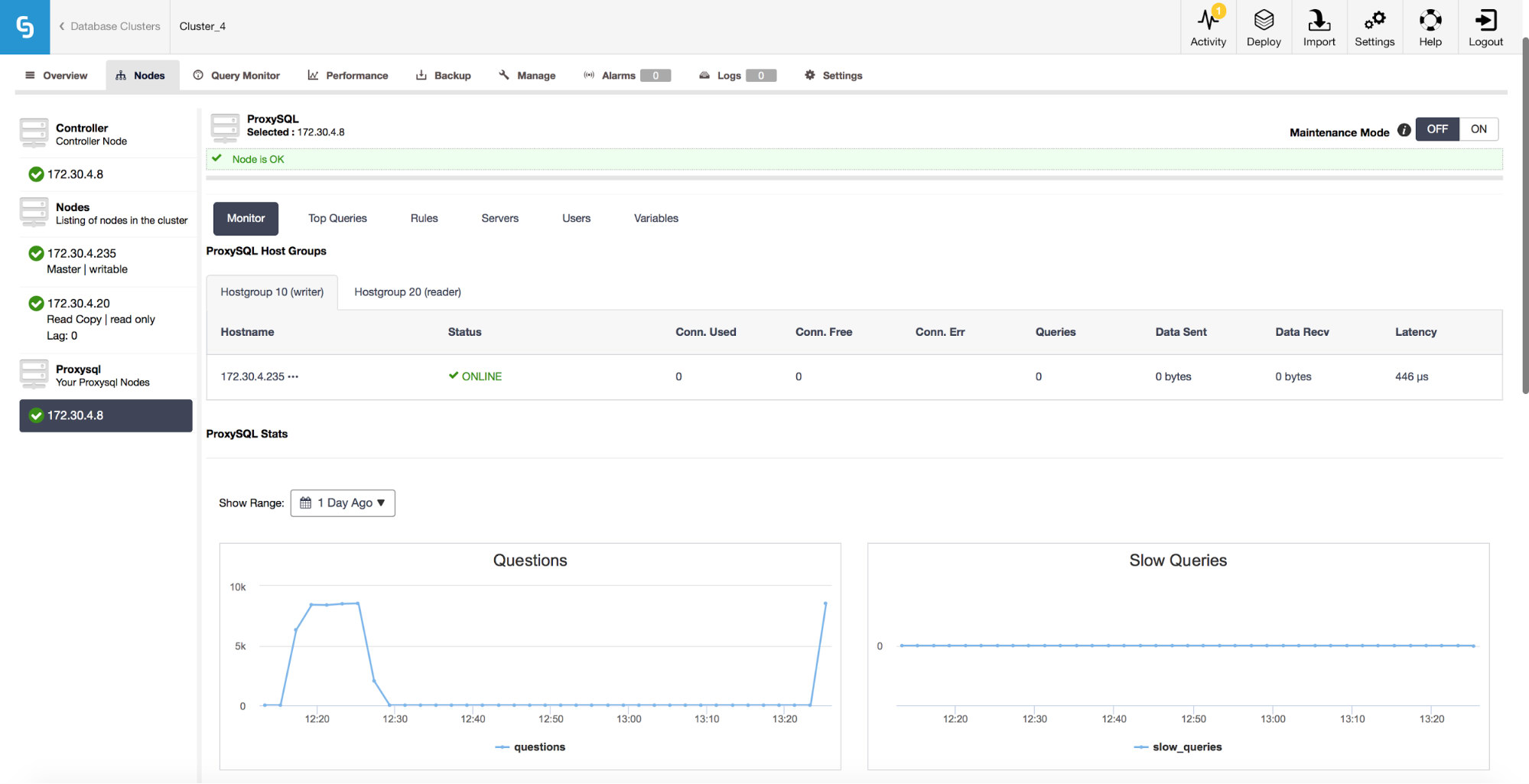Click the Nodes server icon in sidebar
This screenshot has height=784, width=1529.
34,213
